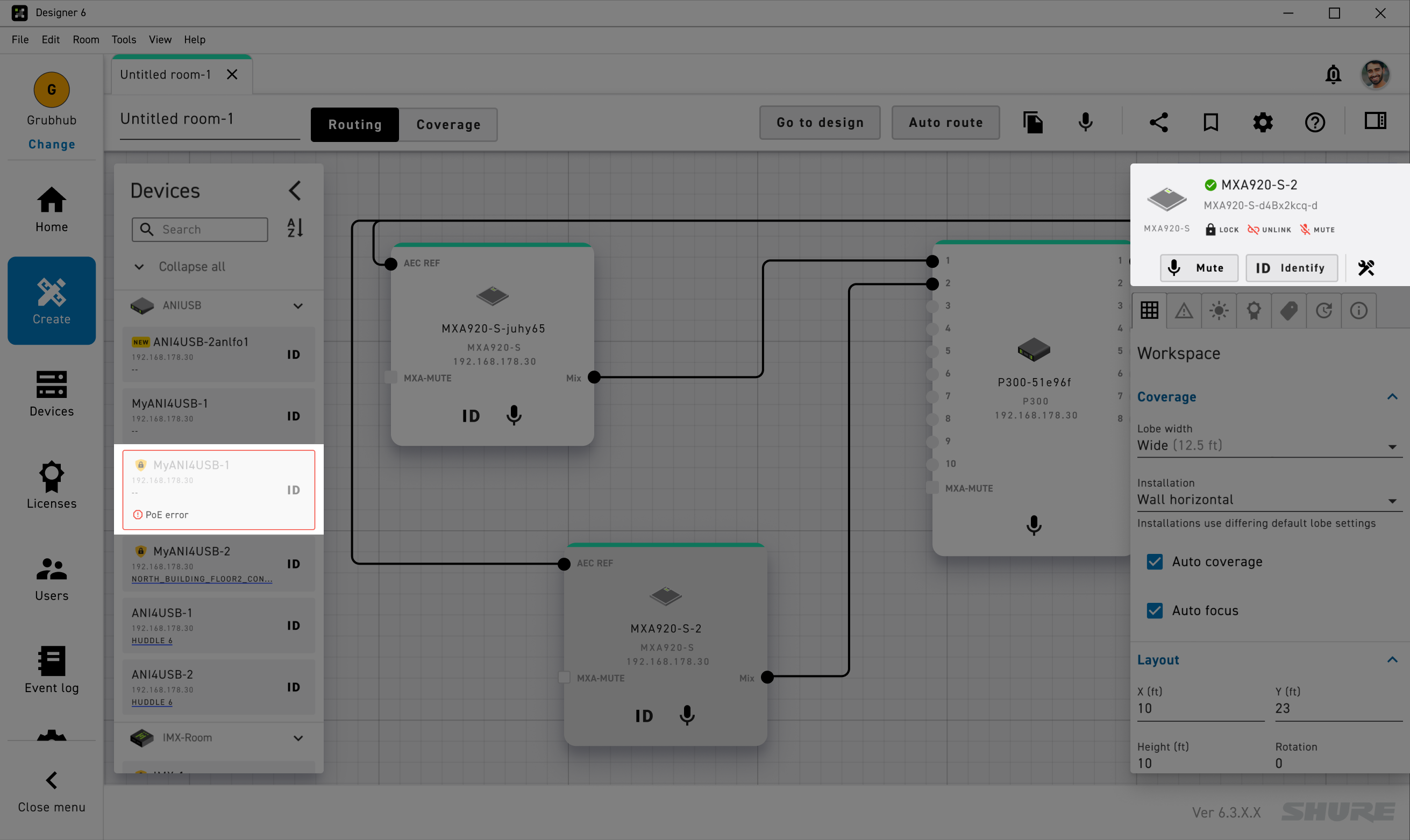Screen dimensions: 1410x840
Task: Toggle MXA-MUTE checkbox on MXA920-S-2 node
Action: coord(564,678)
